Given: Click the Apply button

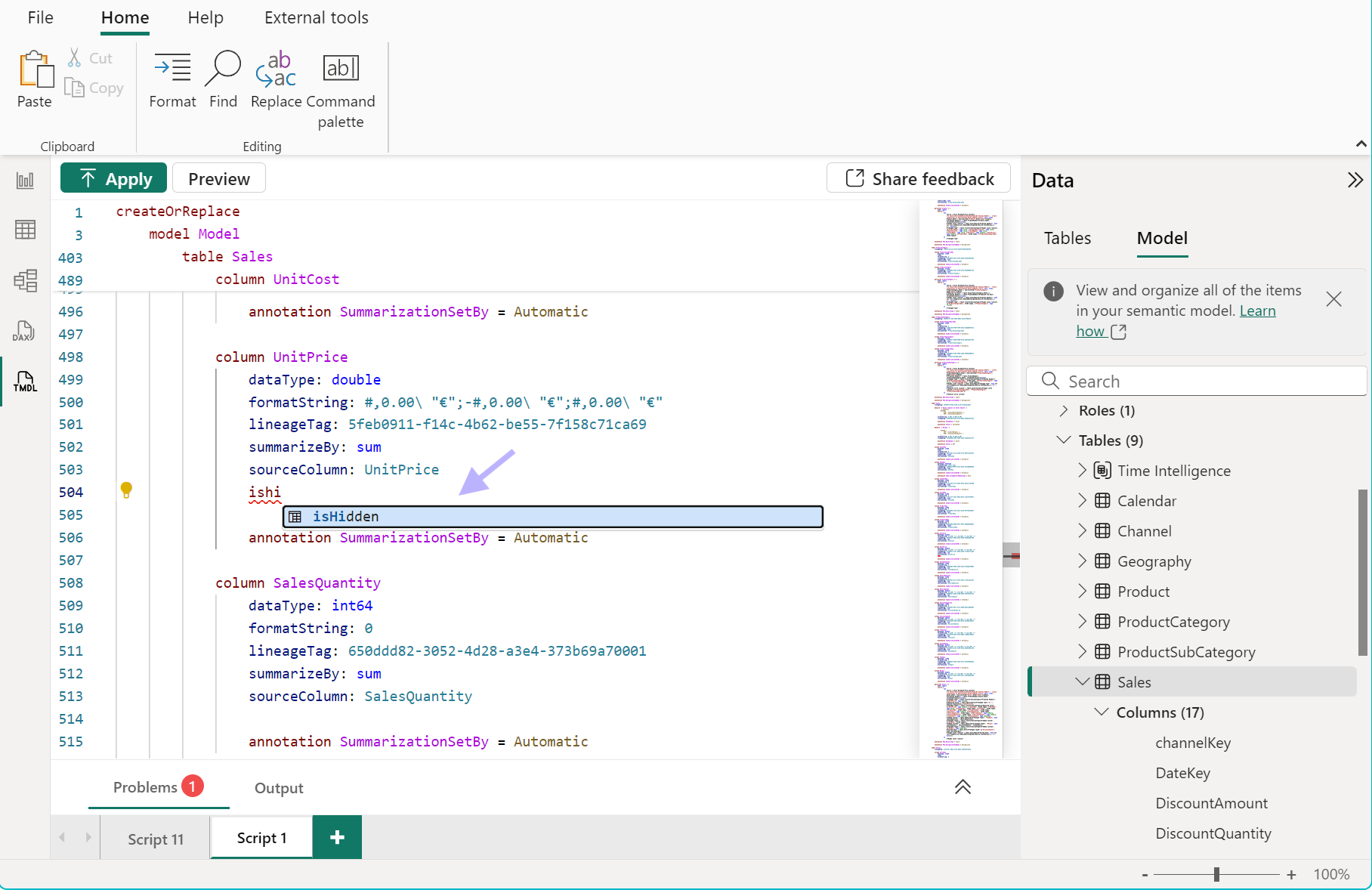Looking at the screenshot, I should click(113, 179).
